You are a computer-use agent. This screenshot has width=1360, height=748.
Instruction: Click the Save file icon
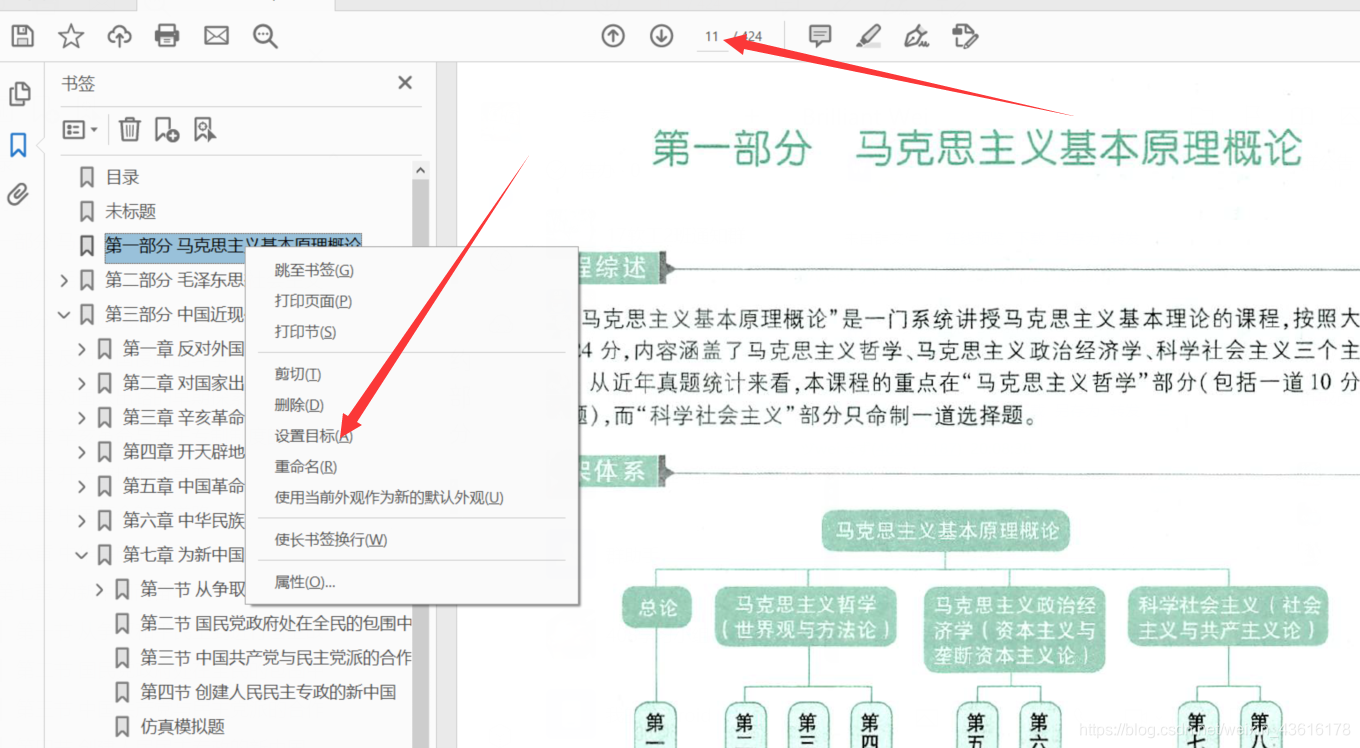pos(22,37)
